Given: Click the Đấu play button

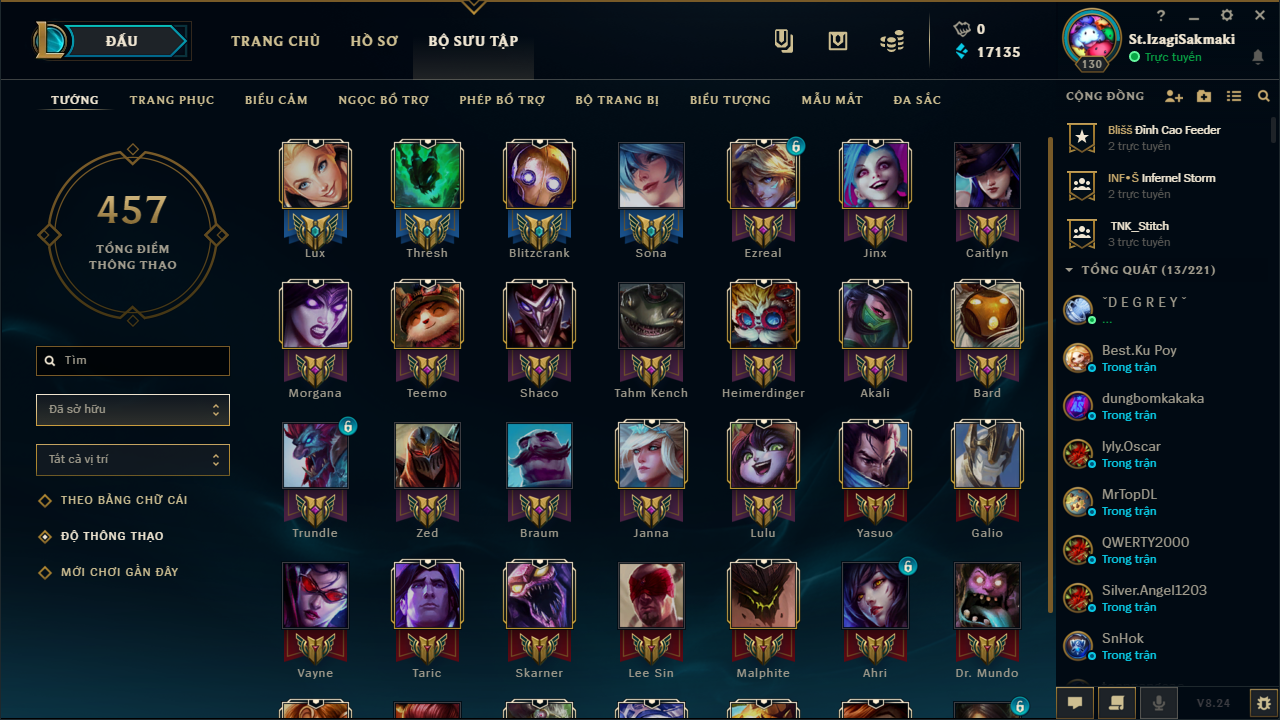Looking at the screenshot, I should [x=122, y=41].
